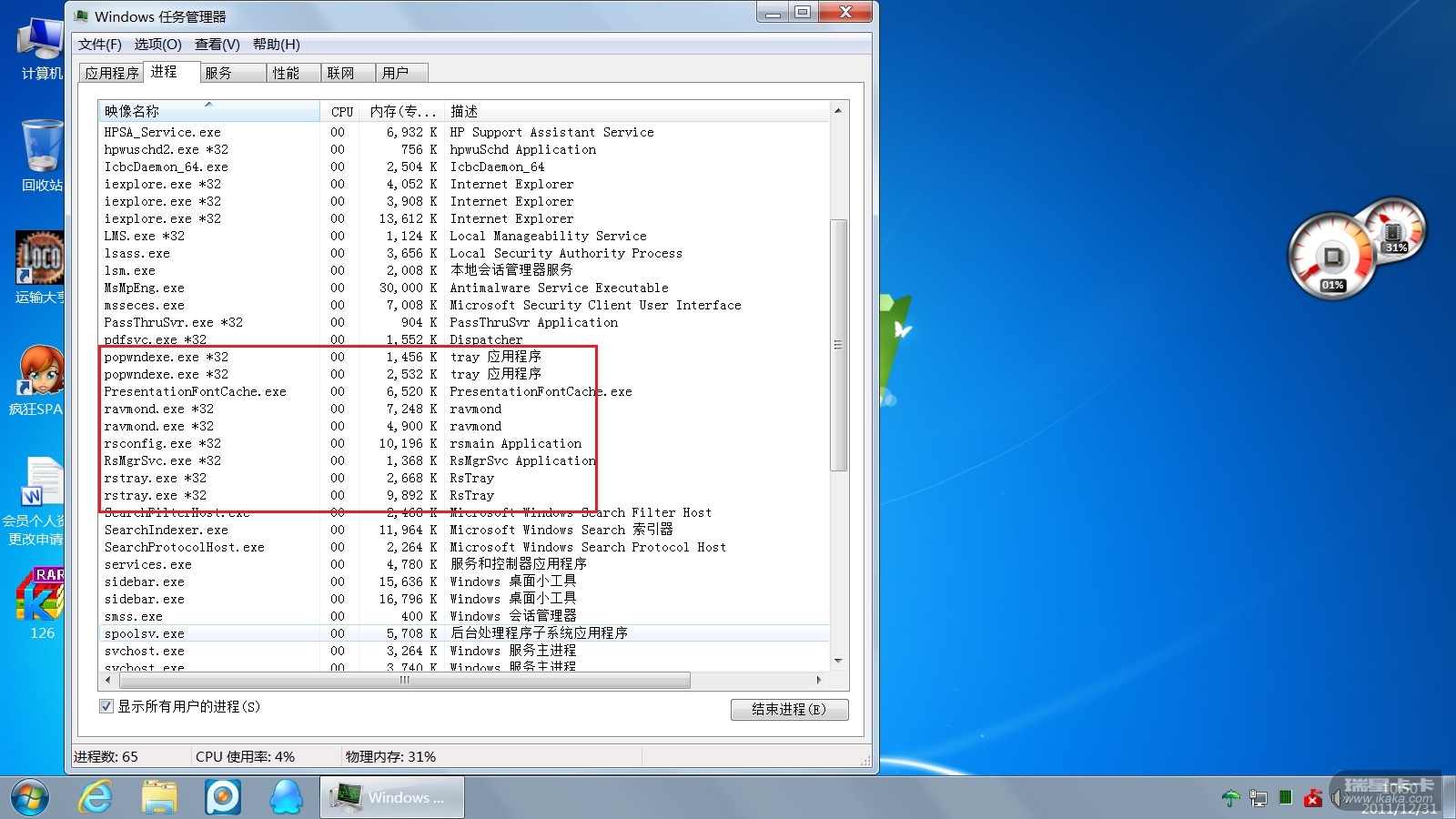Viewport: 1456px width, 819px height.
Task: Select the smss.exe process
Action: tap(464, 616)
